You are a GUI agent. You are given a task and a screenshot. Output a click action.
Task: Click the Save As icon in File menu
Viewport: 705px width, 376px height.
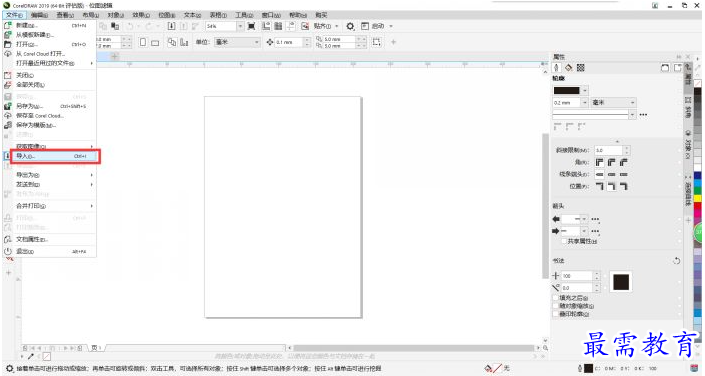pyautogui.click(x=8, y=106)
